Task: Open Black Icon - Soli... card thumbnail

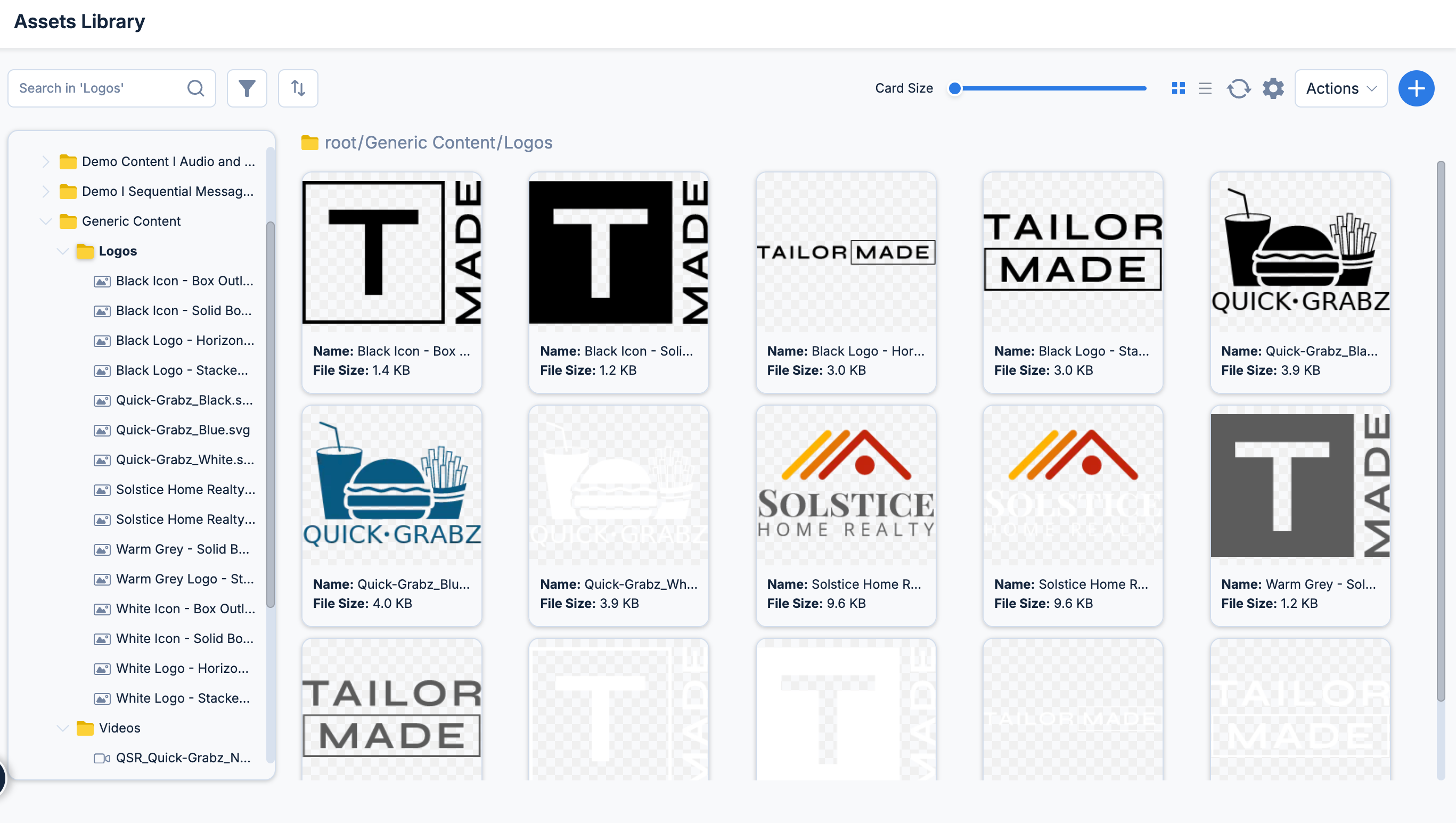Action: (x=619, y=252)
